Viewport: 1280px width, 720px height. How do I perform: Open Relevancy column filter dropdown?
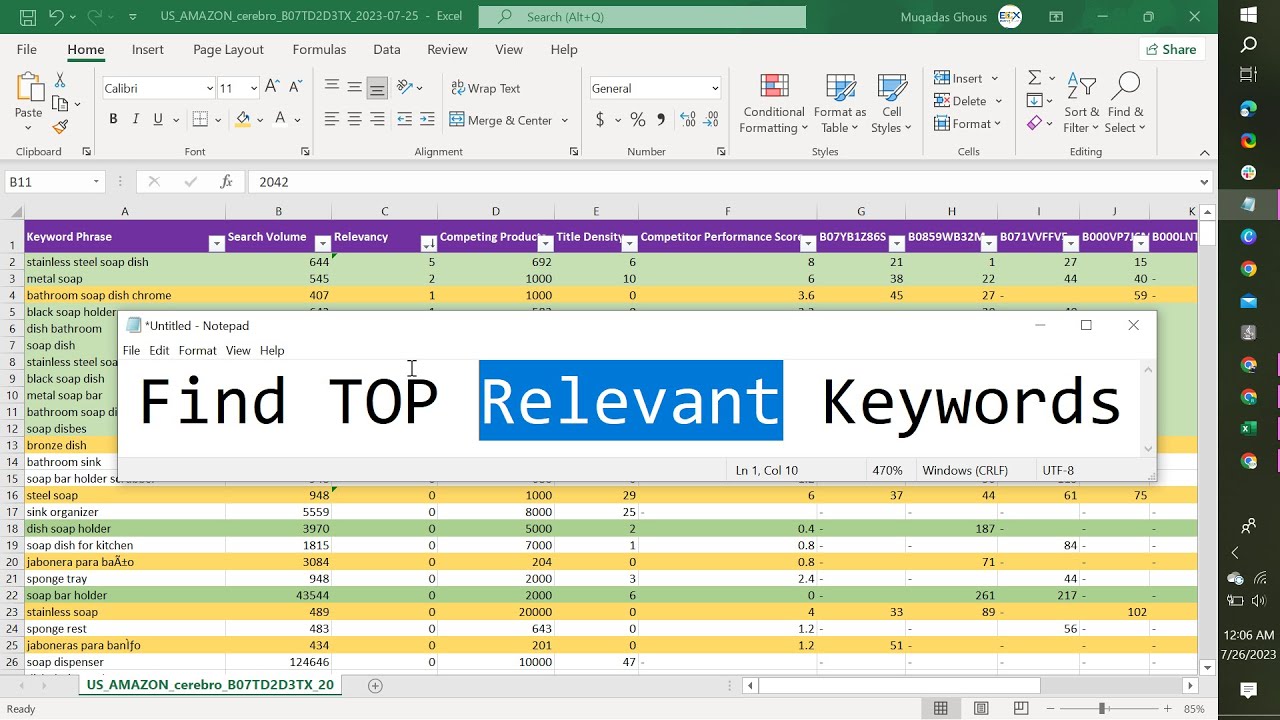pos(428,244)
